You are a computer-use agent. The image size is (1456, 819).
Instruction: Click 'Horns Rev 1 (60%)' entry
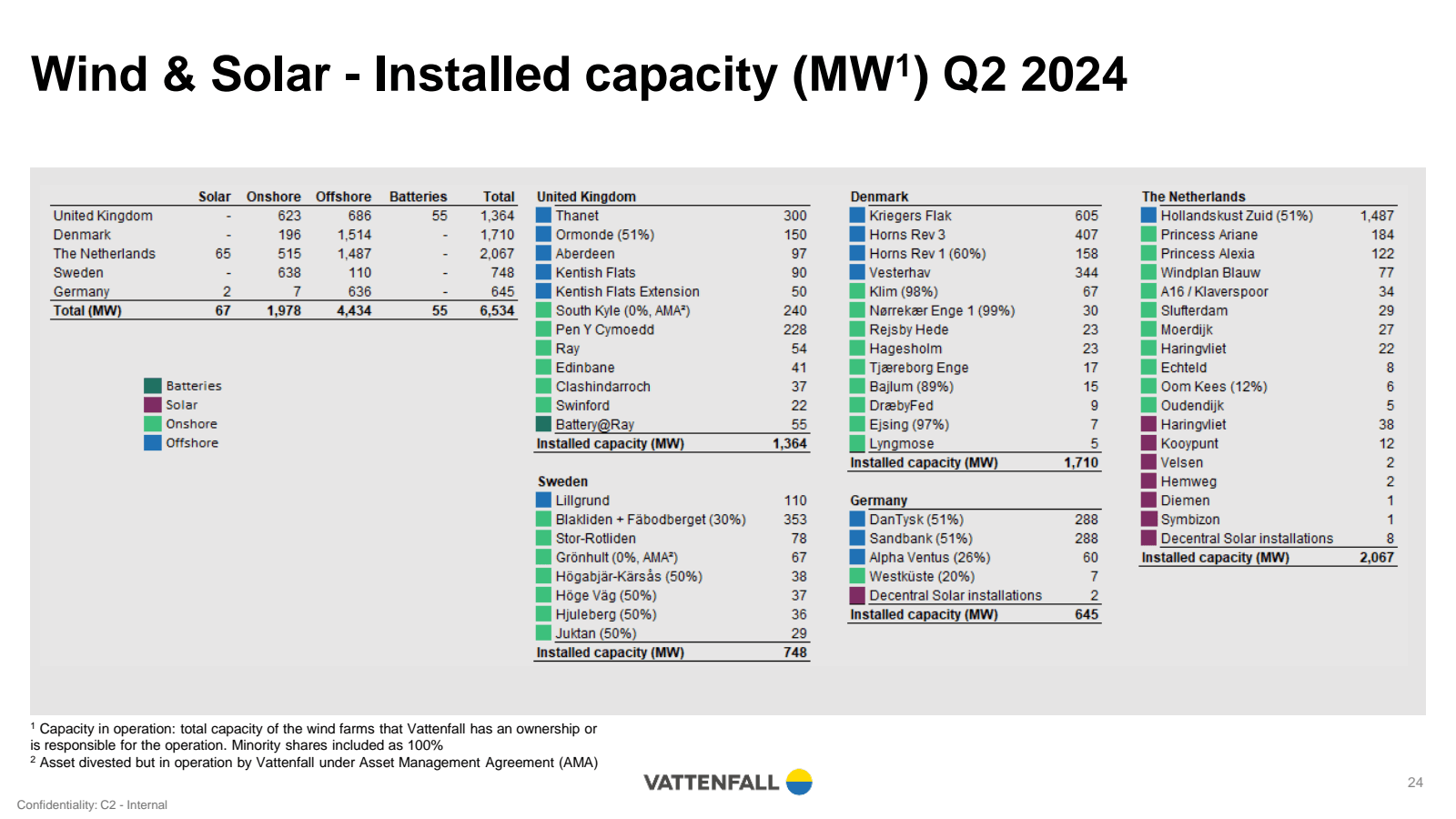click(927, 254)
